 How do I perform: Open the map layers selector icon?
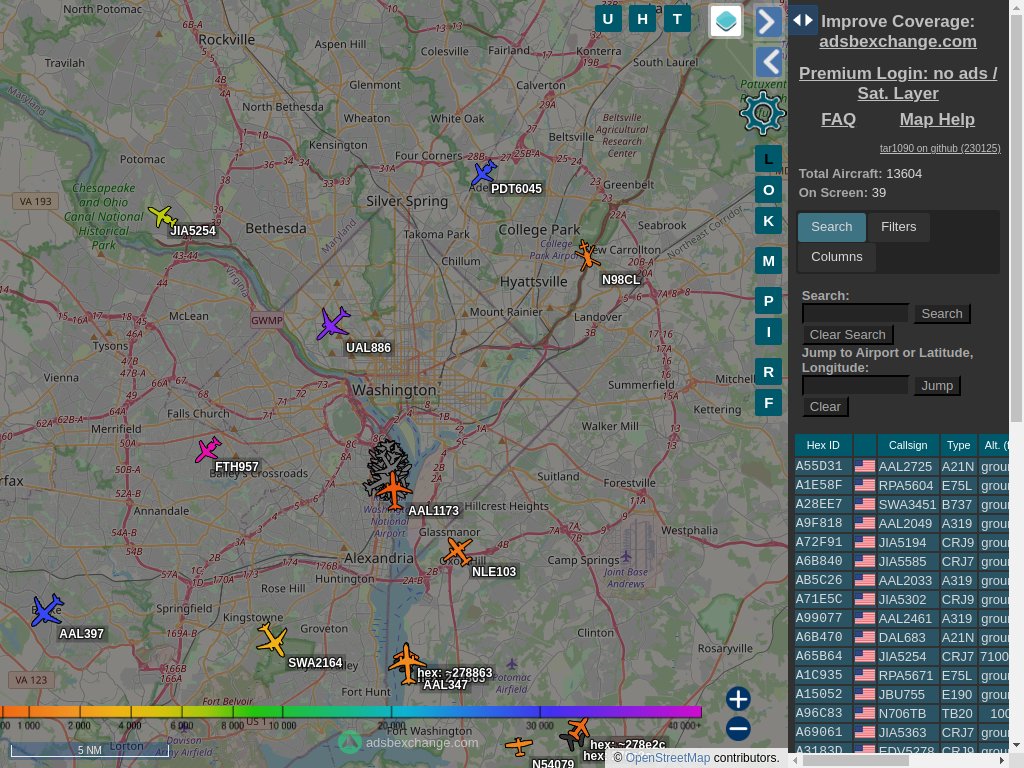coord(726,22)
